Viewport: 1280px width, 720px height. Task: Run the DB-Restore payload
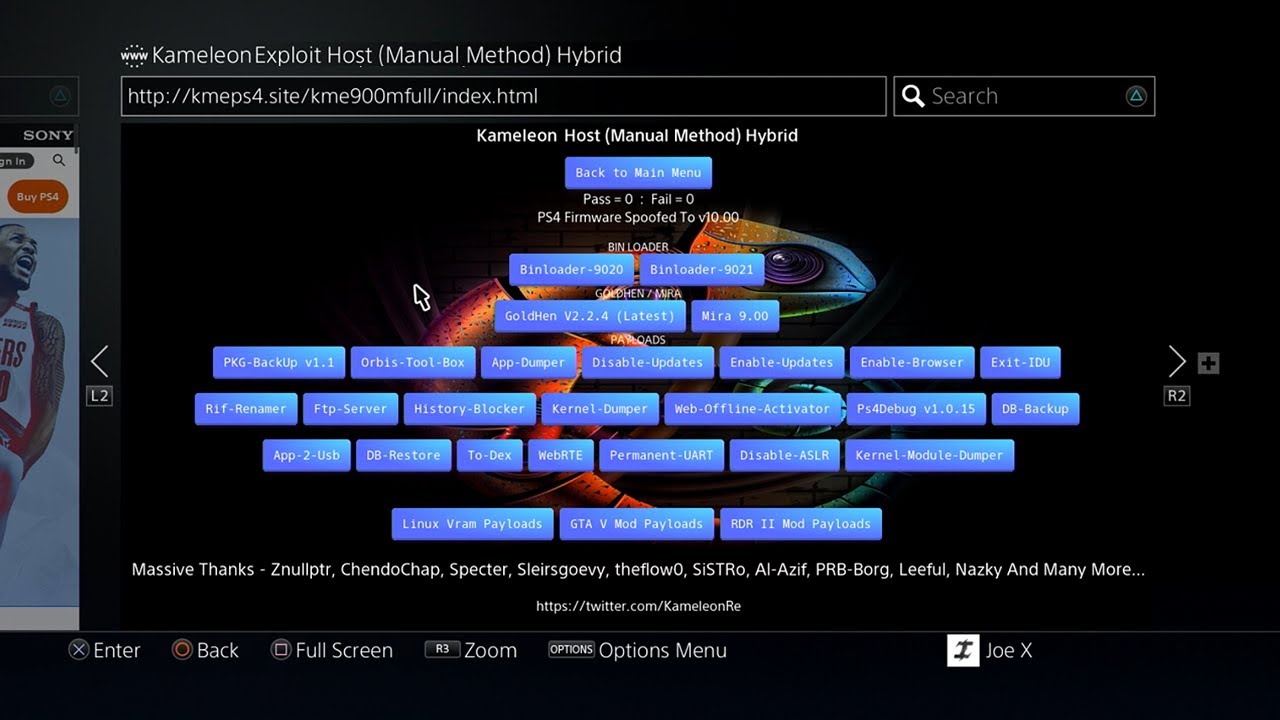(x=403, y=455)
